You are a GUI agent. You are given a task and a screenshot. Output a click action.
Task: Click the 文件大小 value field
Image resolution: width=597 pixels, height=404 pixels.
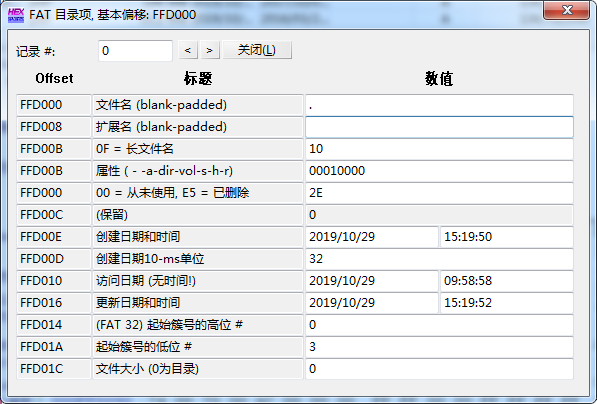[439, 369]
